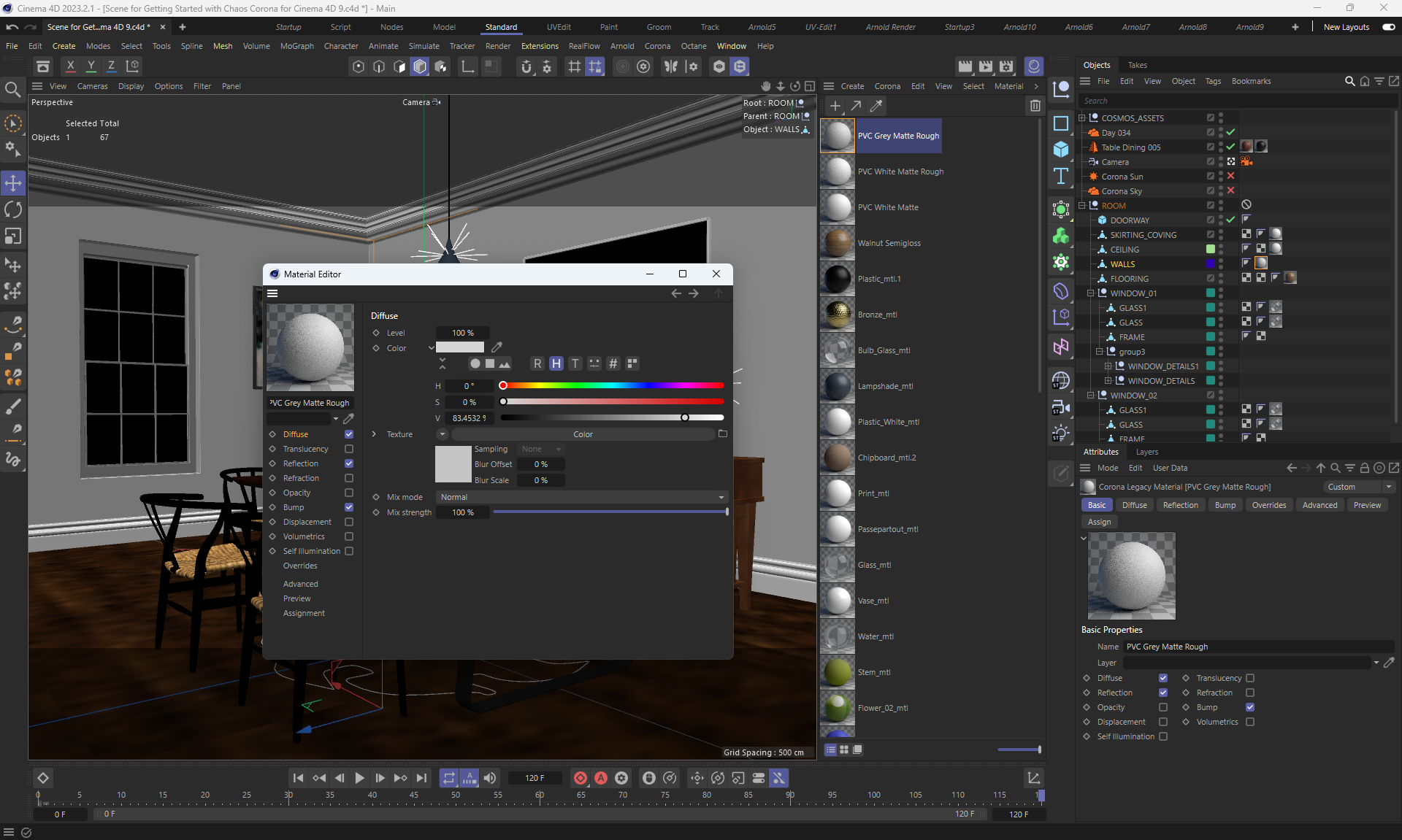The image size is (1402, 840).
Task: Click the trash icon in Material Manager
Action: pyautogui.click(x=1035, y=106)
